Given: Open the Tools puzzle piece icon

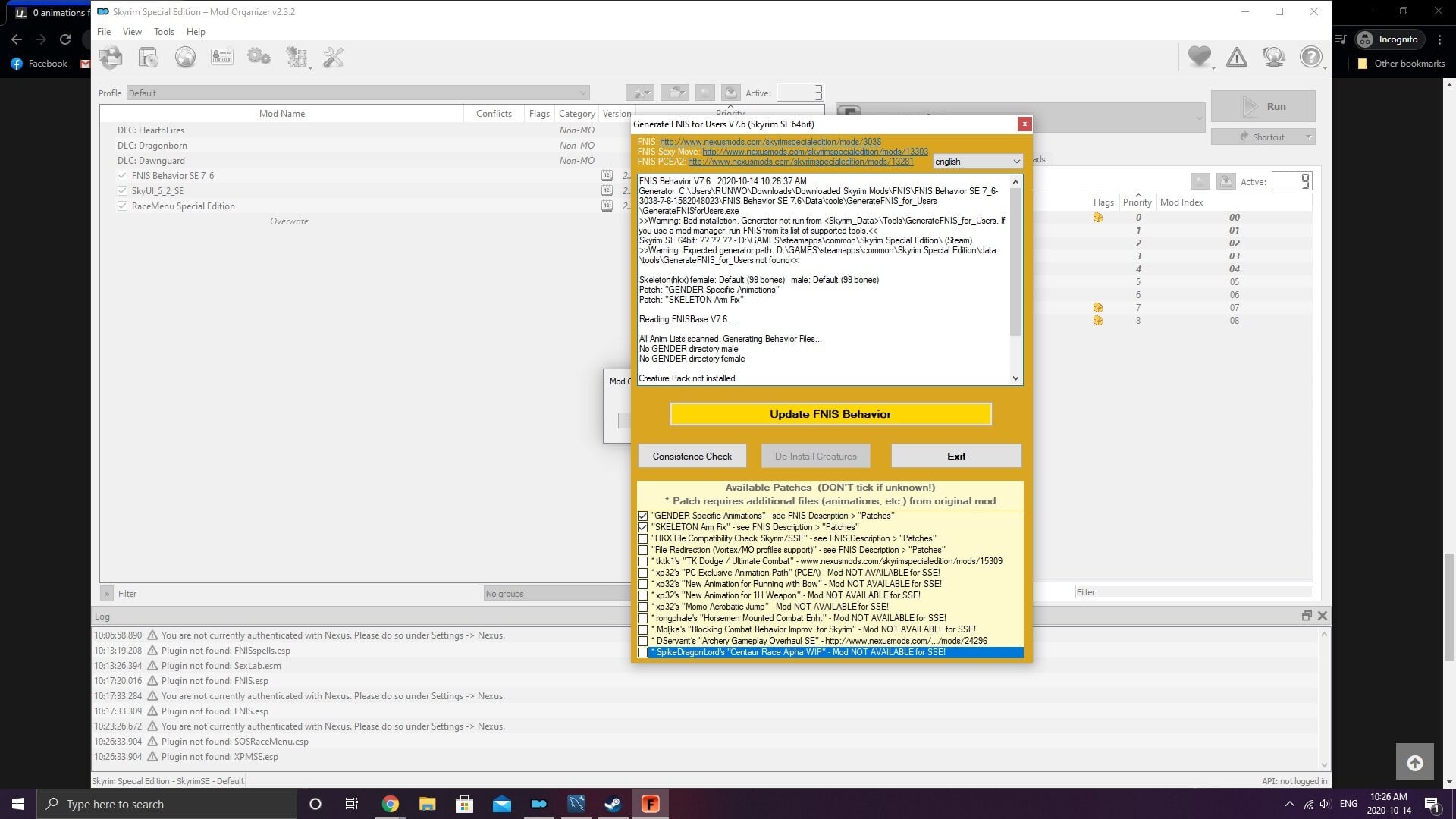Looking at the screenshot, I should coord(297,57).
